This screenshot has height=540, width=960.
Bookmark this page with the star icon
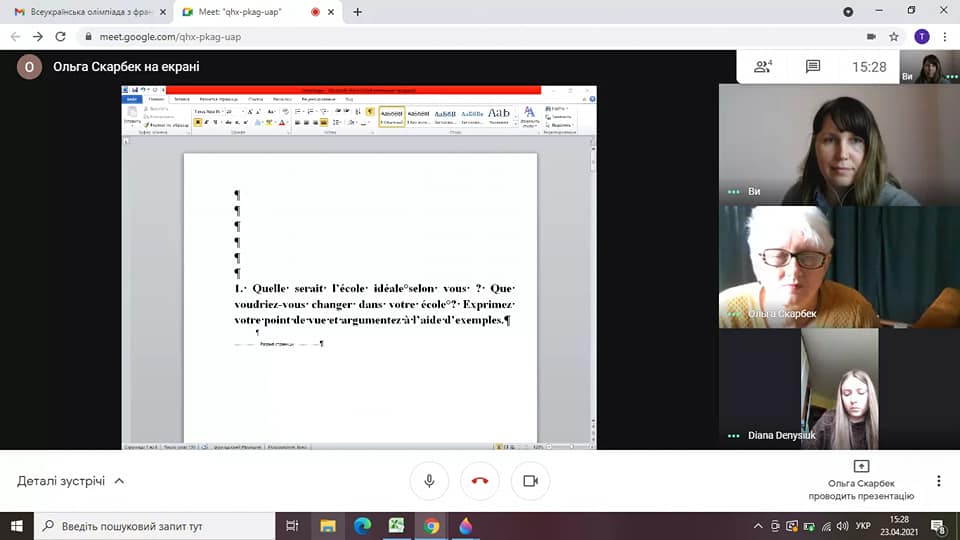tap(895, 36)
